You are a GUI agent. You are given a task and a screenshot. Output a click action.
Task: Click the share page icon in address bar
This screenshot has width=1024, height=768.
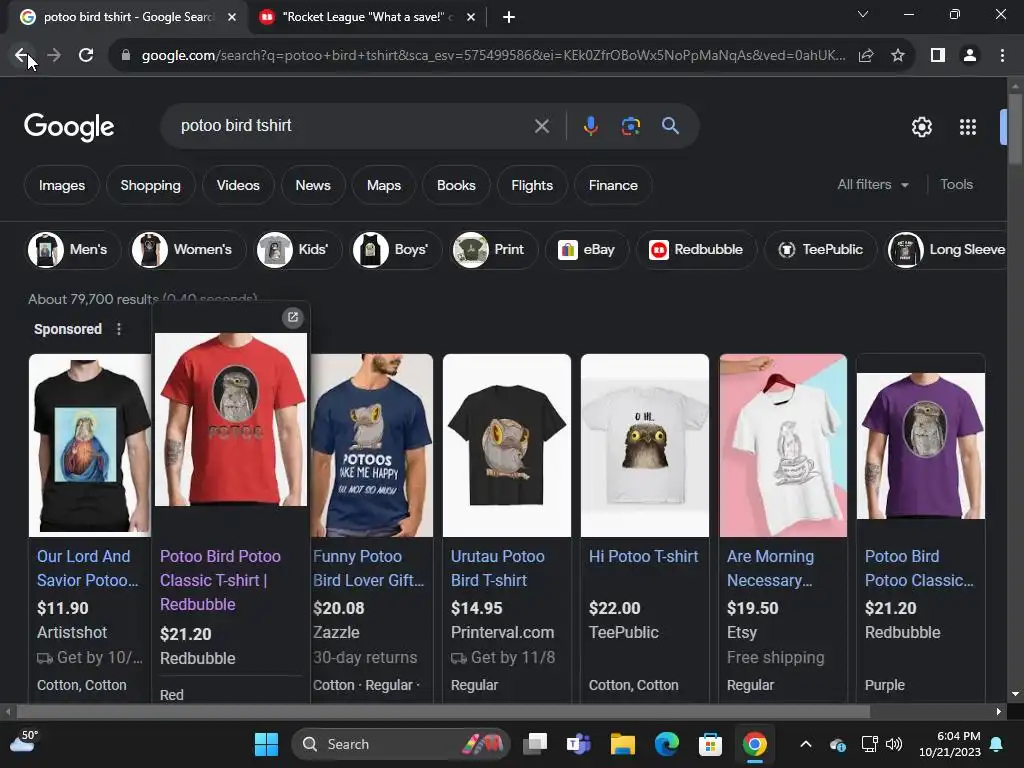coord(866,56)
